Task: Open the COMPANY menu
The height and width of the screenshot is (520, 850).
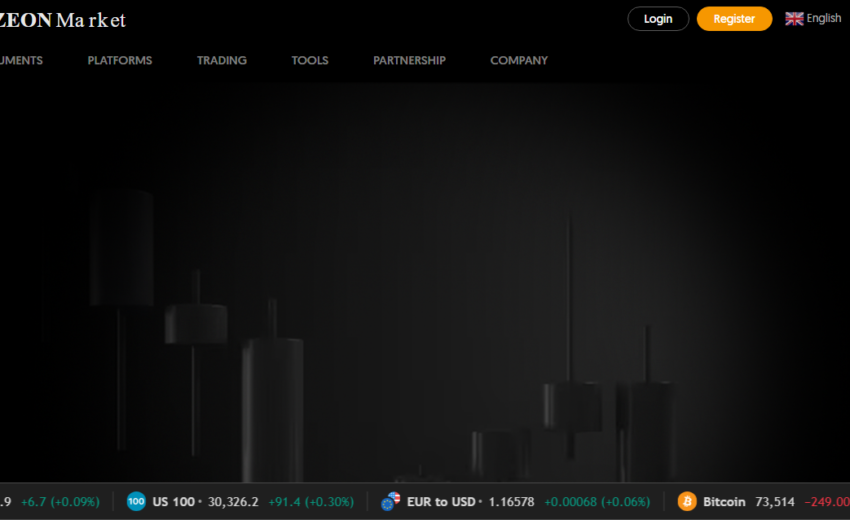Action: coord(519,60)
